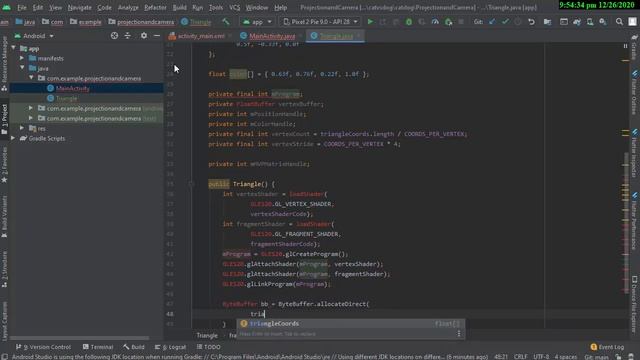This screenshot has width=640, height=360.
Task: Toggle the Flutter Outline side tab
Action: click(x=634, y=93)
